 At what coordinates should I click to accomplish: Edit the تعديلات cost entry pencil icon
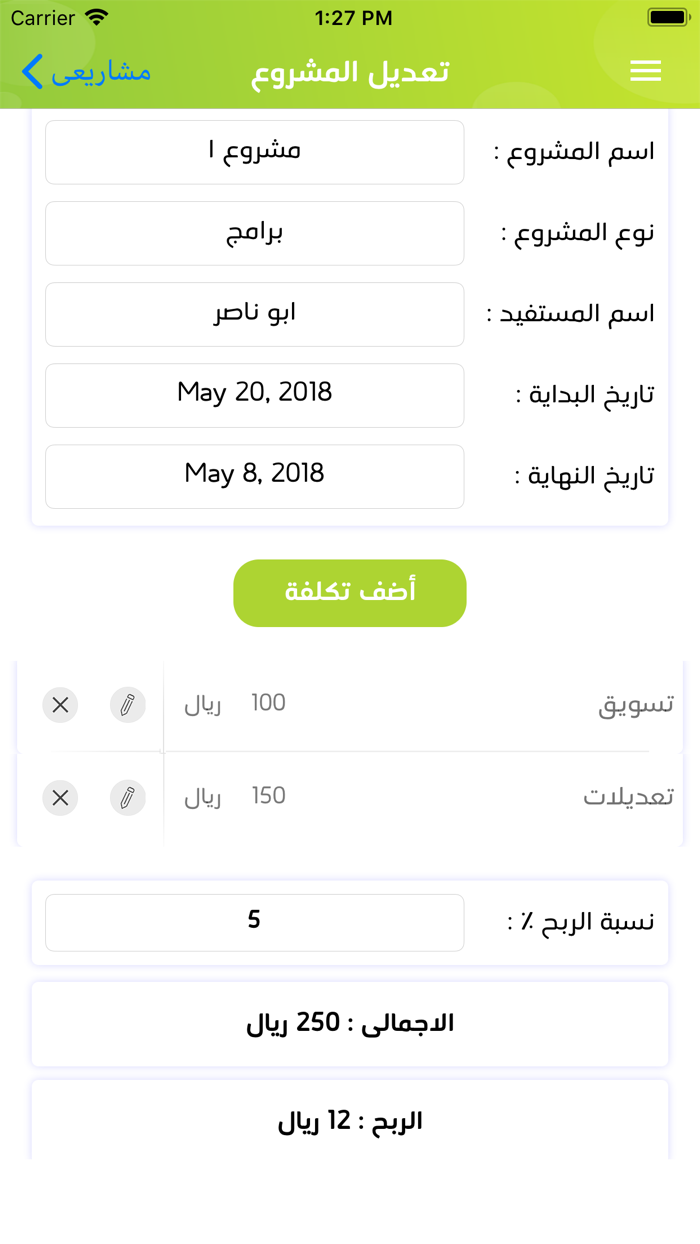(x=128, y=798)
